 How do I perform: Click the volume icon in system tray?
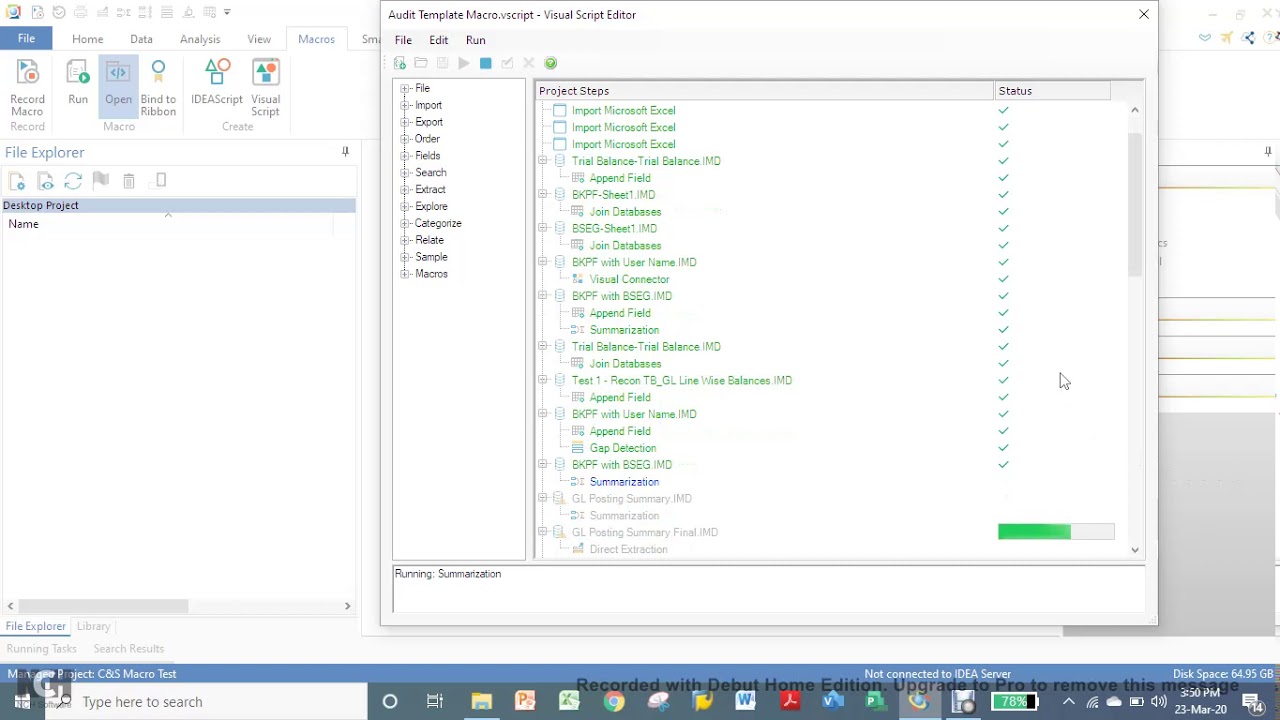pyautogui.click(x=1159, y=701)
